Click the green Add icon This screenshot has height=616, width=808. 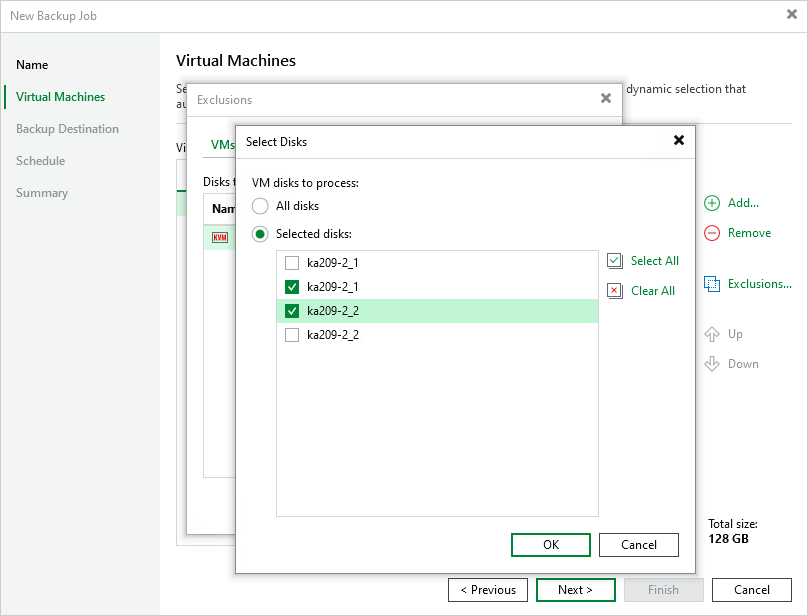point(713,203)
